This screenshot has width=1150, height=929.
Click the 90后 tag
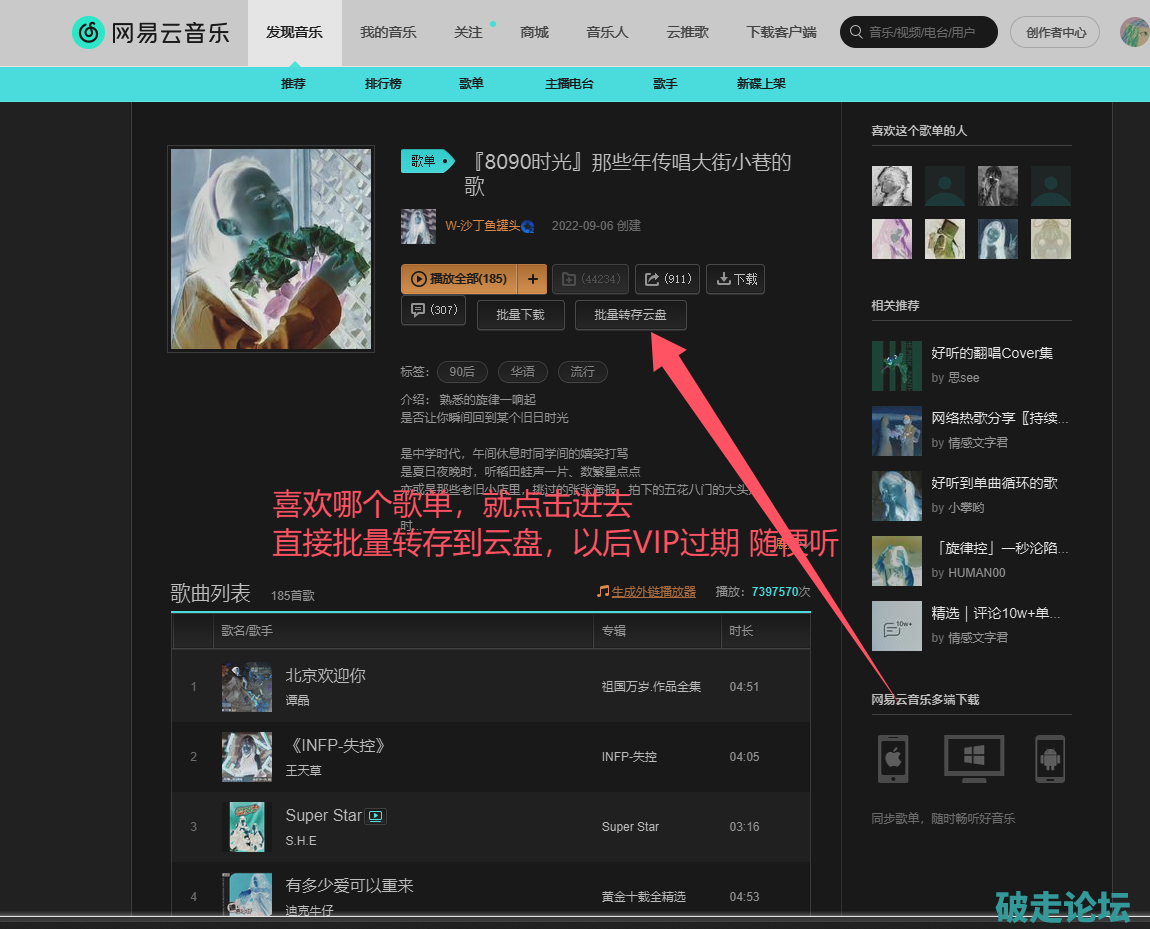pyautogui.click(x=462, y=372)
